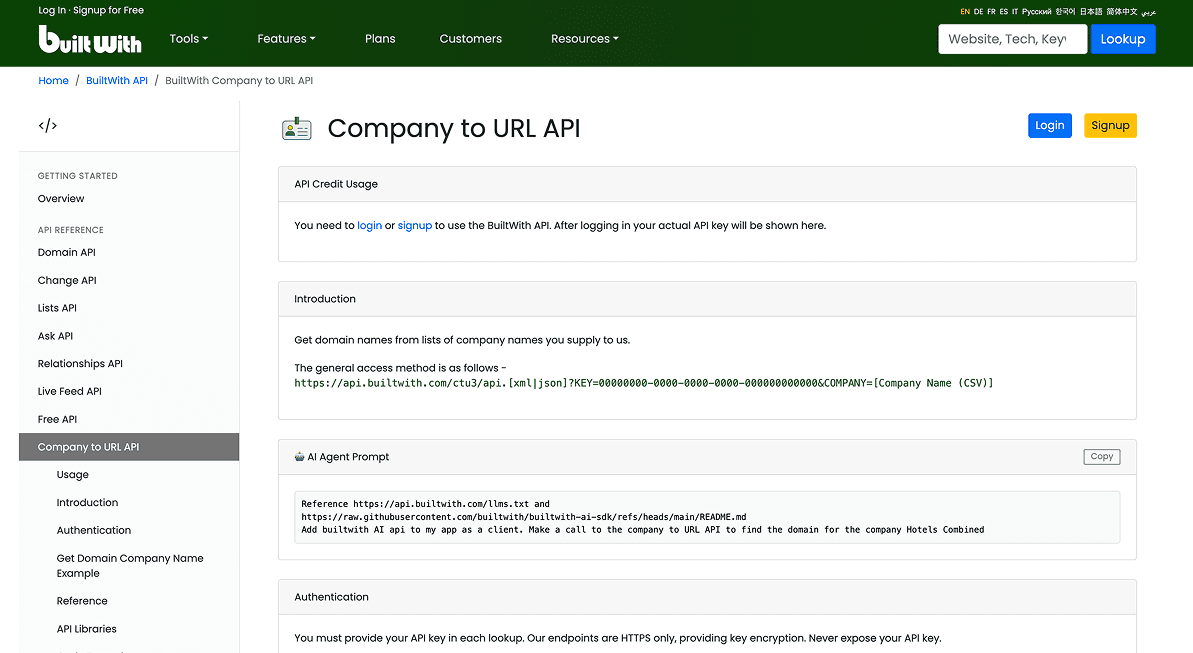Click BuiltWith API breadcrumb link
This screenshot has height=653, width=1193.
click(116, 81)
